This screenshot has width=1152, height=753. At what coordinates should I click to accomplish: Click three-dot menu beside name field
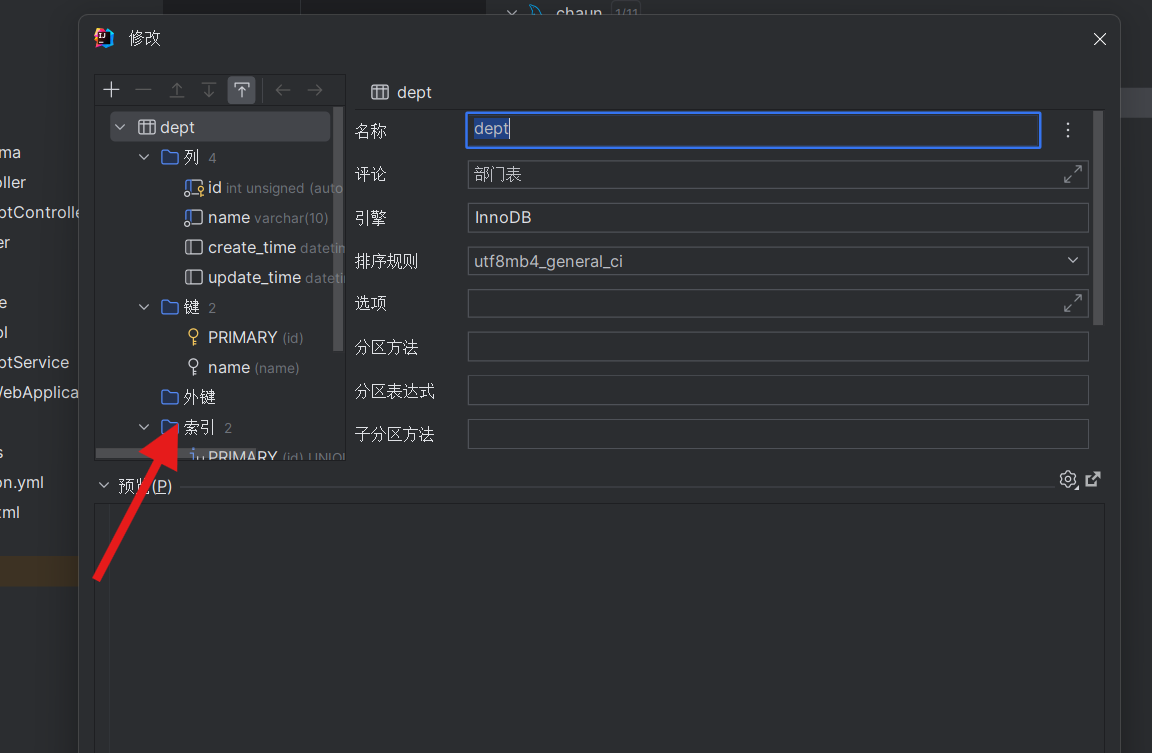click(1068, 130)
